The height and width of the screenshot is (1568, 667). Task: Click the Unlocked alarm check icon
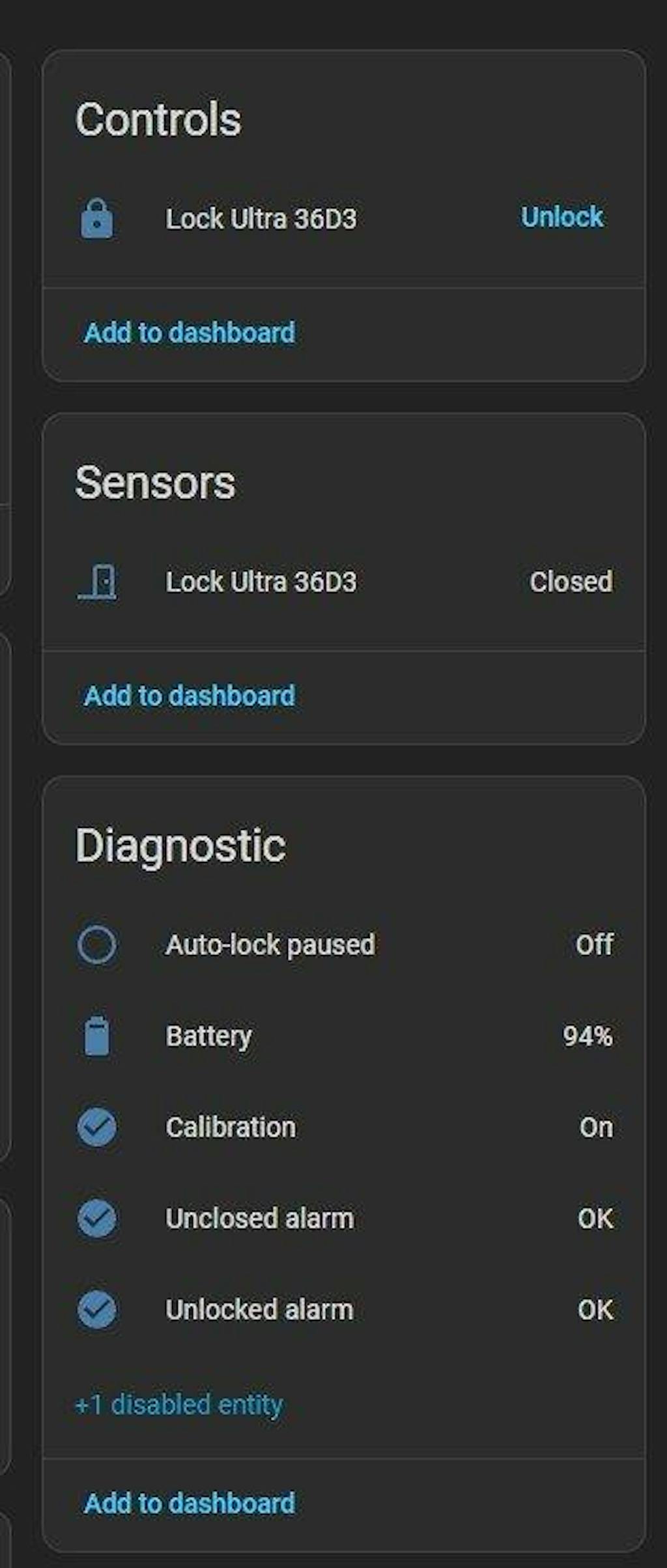[97, 1309]
